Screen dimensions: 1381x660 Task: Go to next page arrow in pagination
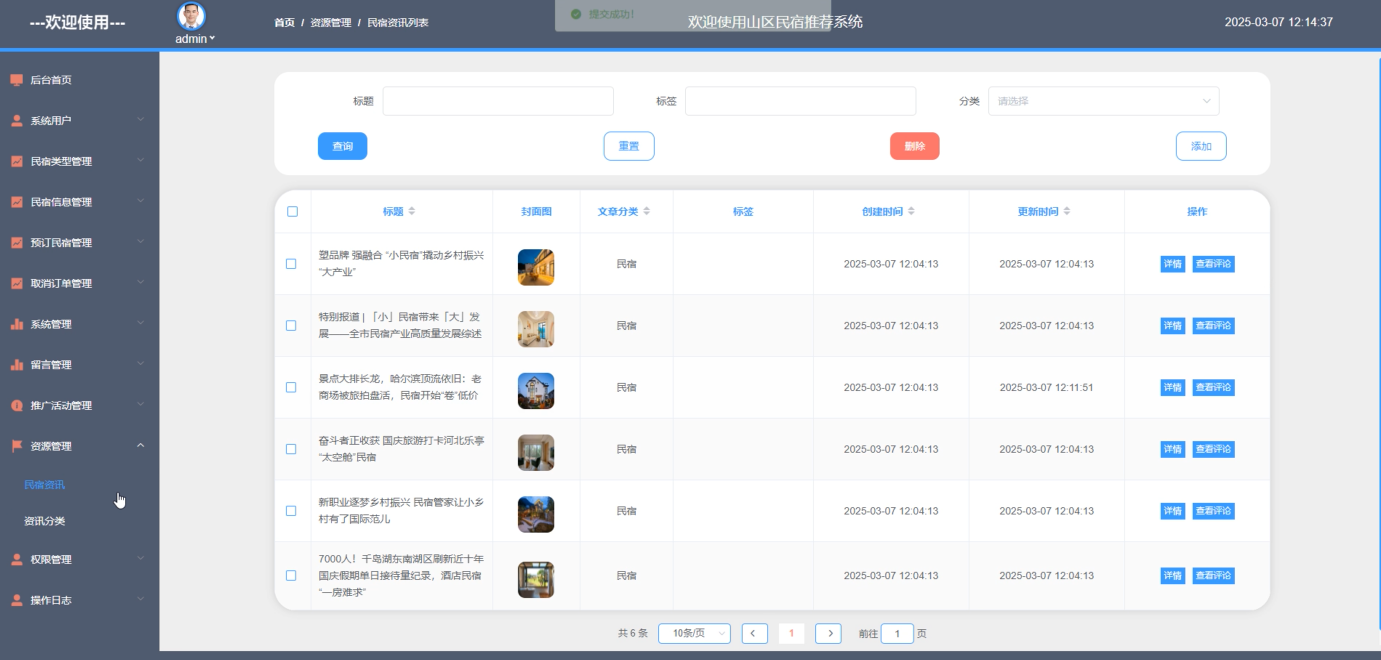coord(828,633)
